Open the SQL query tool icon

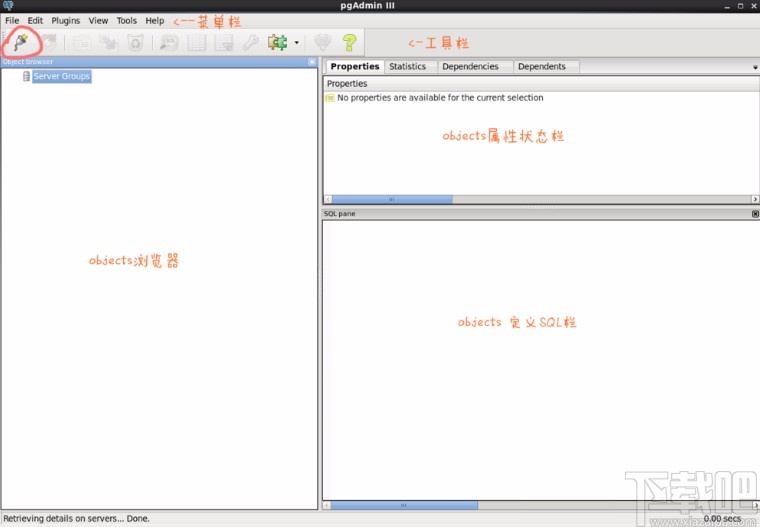pos(169,43)
